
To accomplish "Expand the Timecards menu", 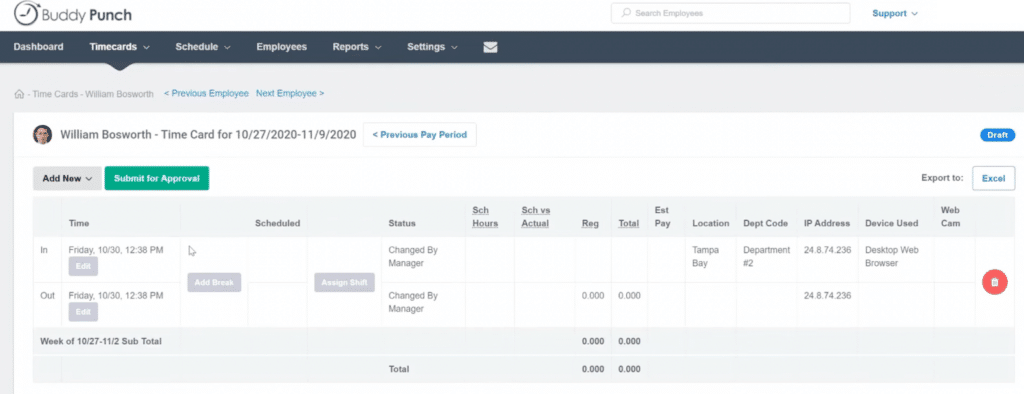I will pos(120,47).
